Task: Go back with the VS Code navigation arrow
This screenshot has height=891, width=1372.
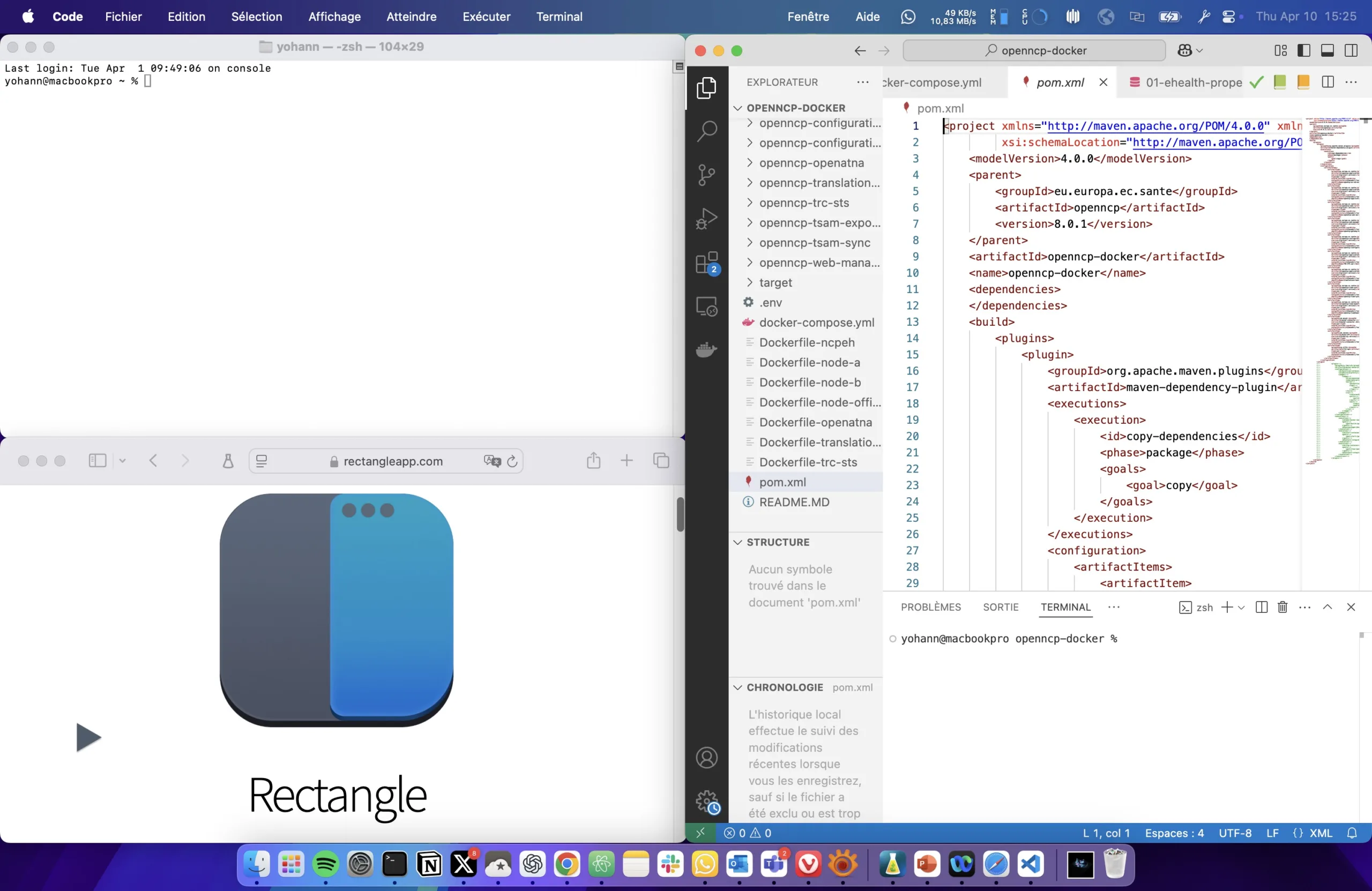Action: tap(860, 51)
